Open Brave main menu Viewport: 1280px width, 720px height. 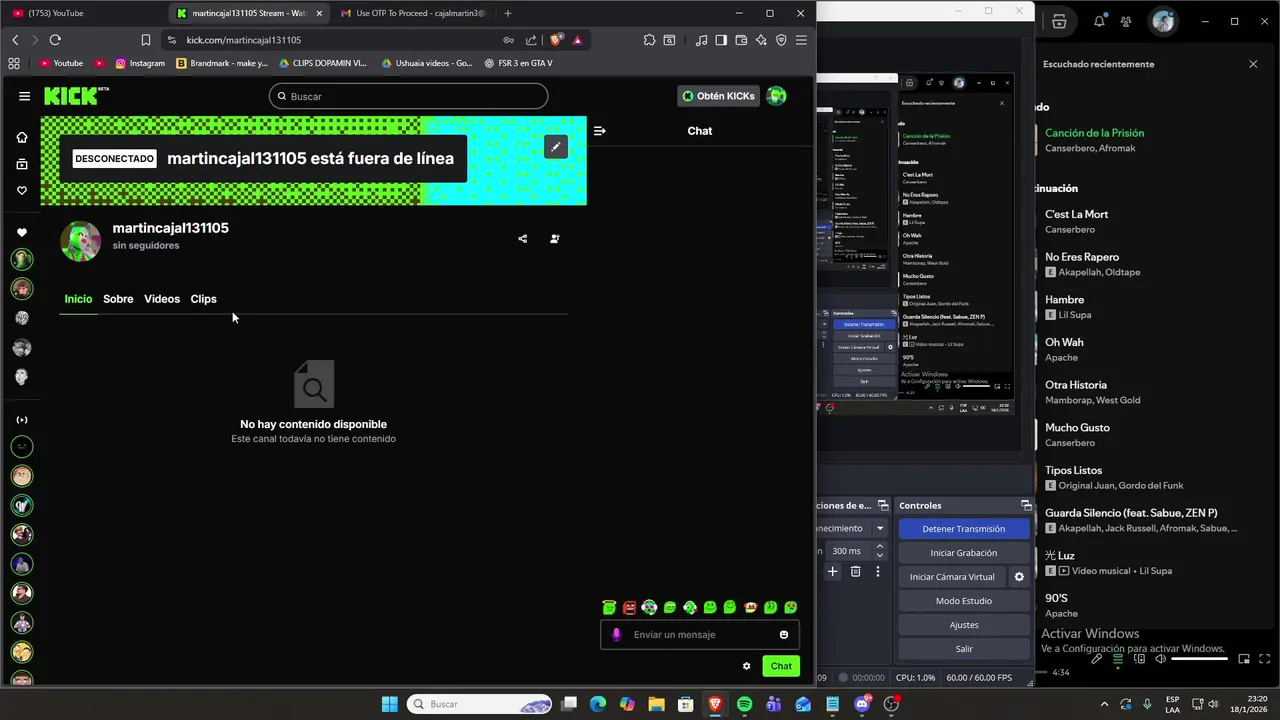tap(801, 40)
